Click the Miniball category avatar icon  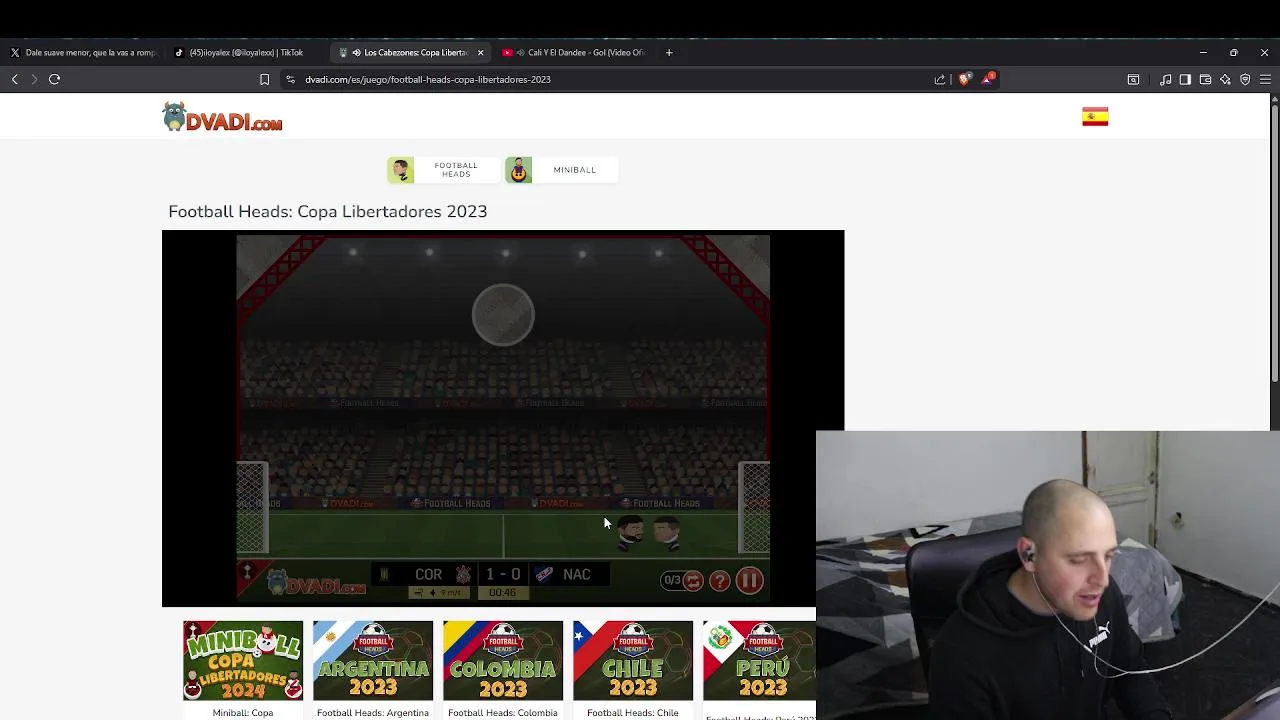[518, 170]
